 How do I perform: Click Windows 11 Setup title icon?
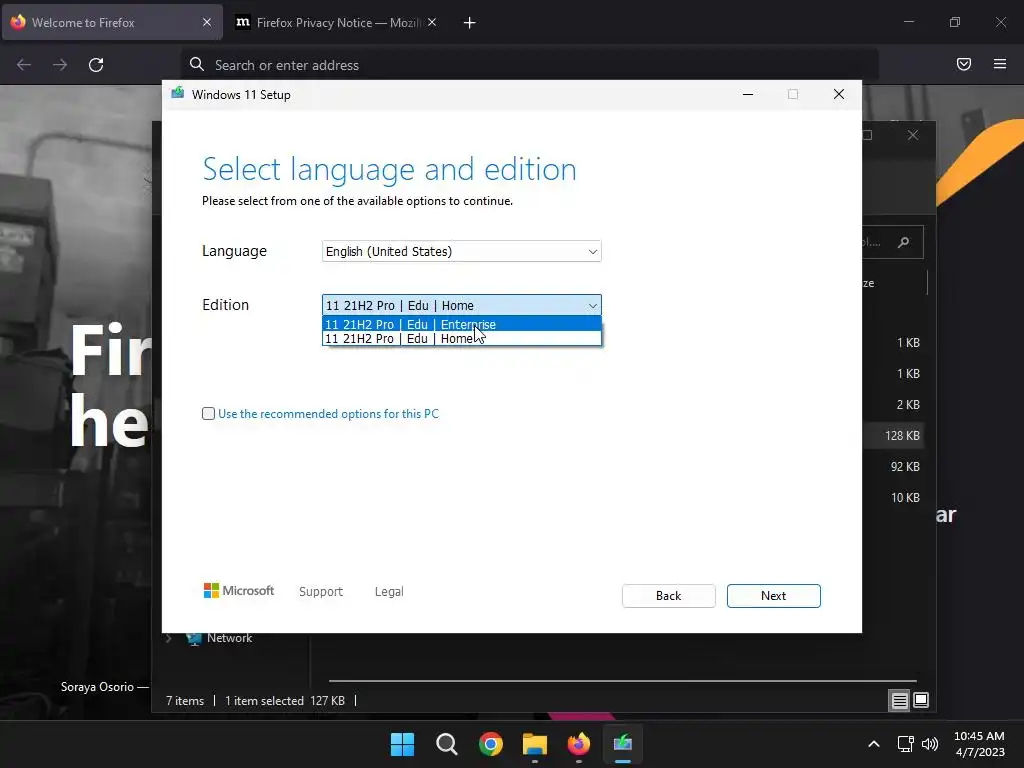[x=178, y=94]
